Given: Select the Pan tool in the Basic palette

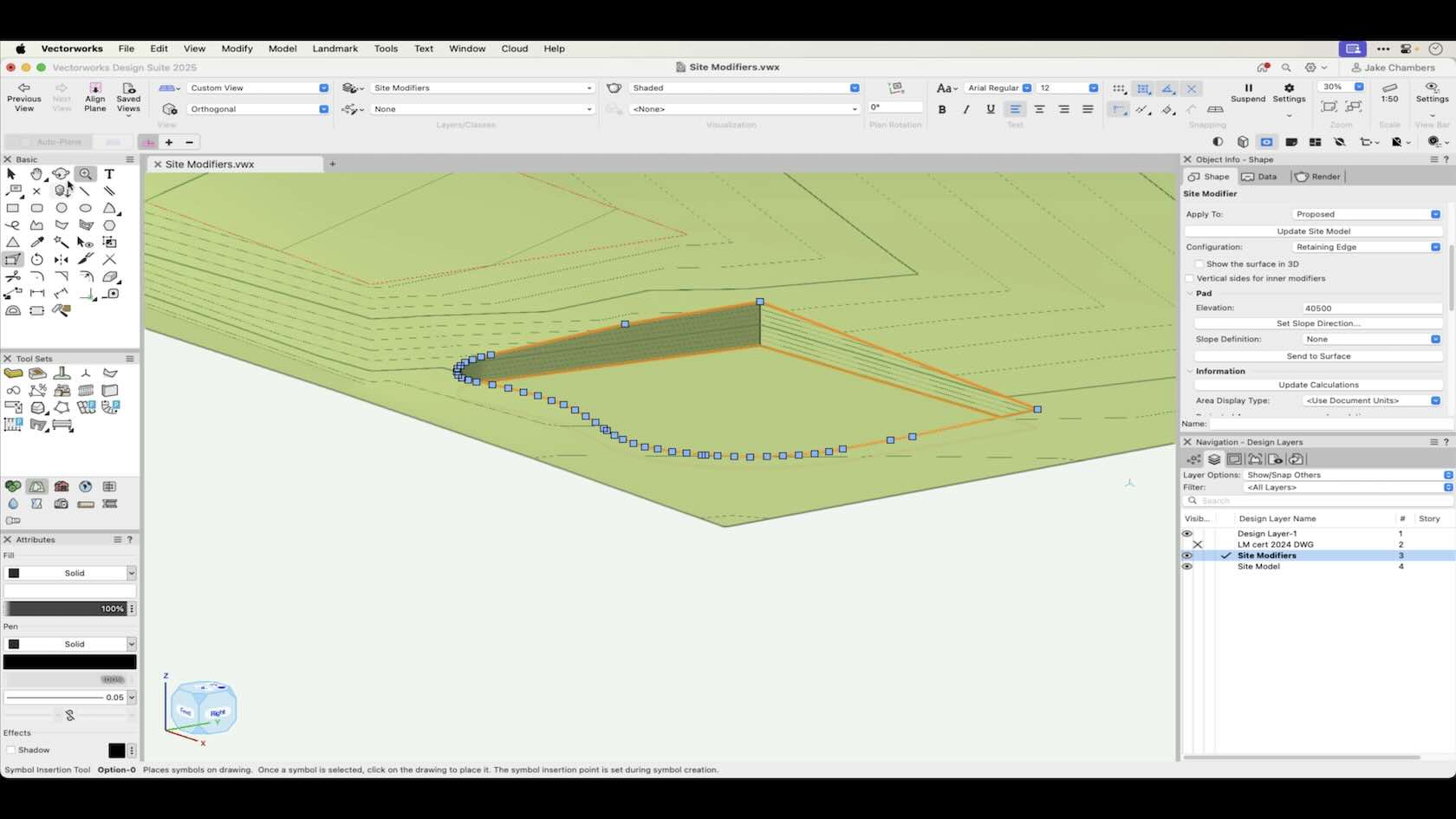Looking at the screenshot, I should (37, 174).
